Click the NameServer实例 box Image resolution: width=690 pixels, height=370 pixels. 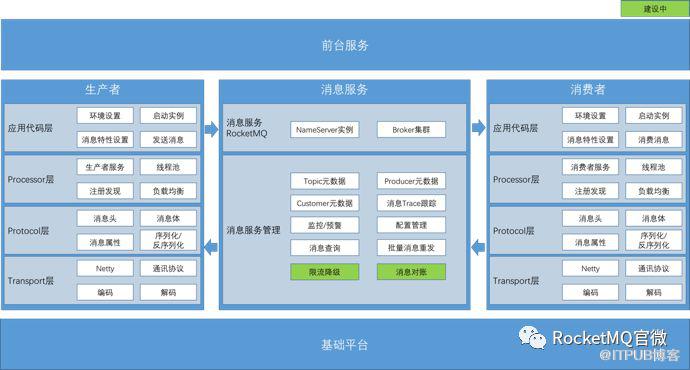pos(324,130)
